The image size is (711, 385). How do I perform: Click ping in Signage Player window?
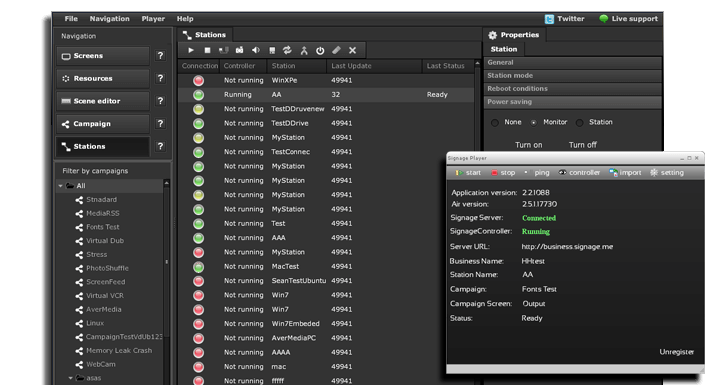point(537,173)
